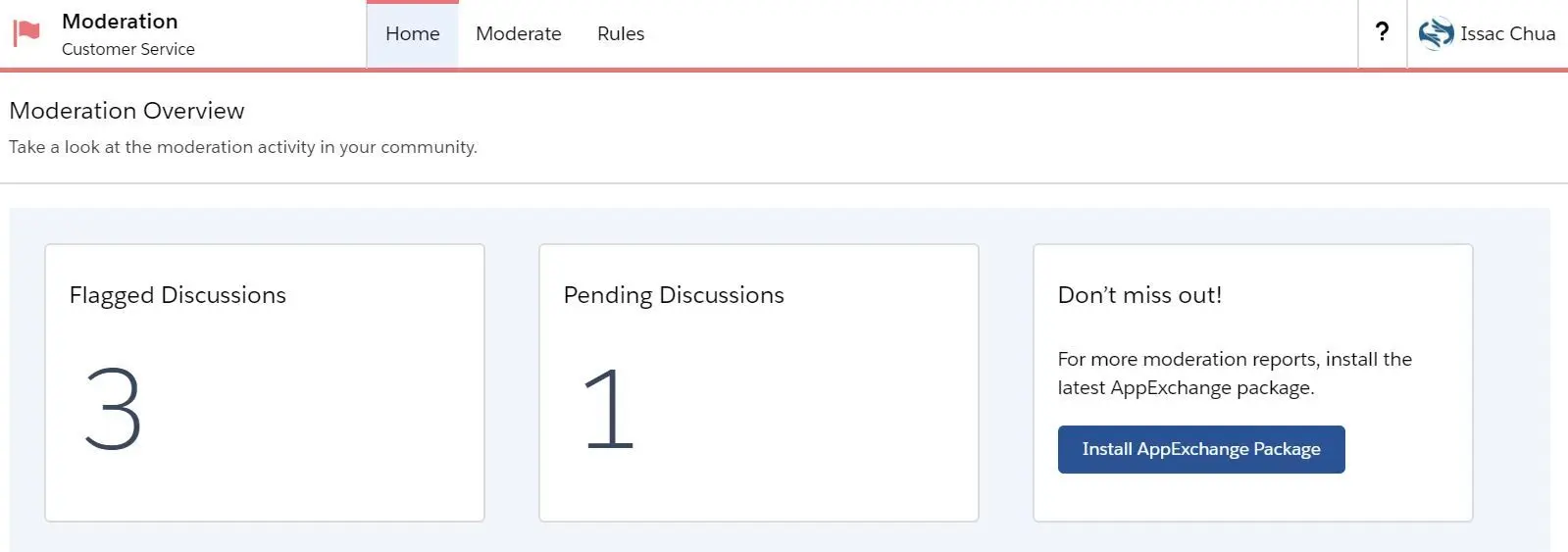The height and width of the screenshot is (552, 1568).
Task: Go to the Rules tab
Action: point(621,33)
